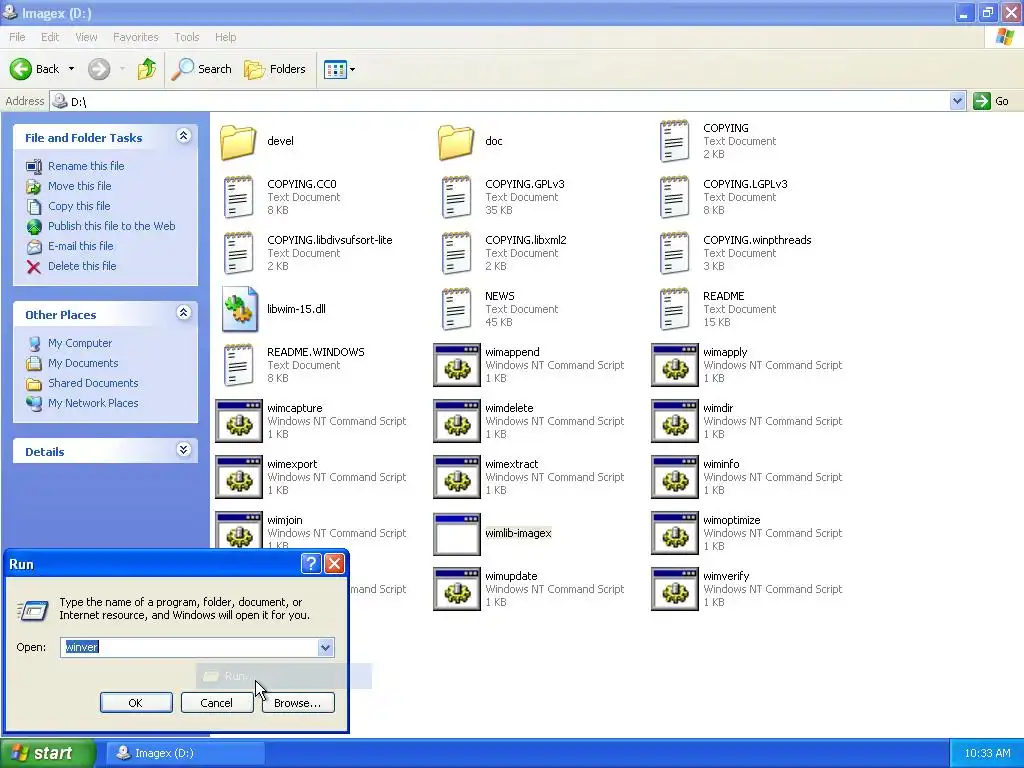Select the wimdir command script icon
The image size is (1024, 768).
(x=675, y=421)
